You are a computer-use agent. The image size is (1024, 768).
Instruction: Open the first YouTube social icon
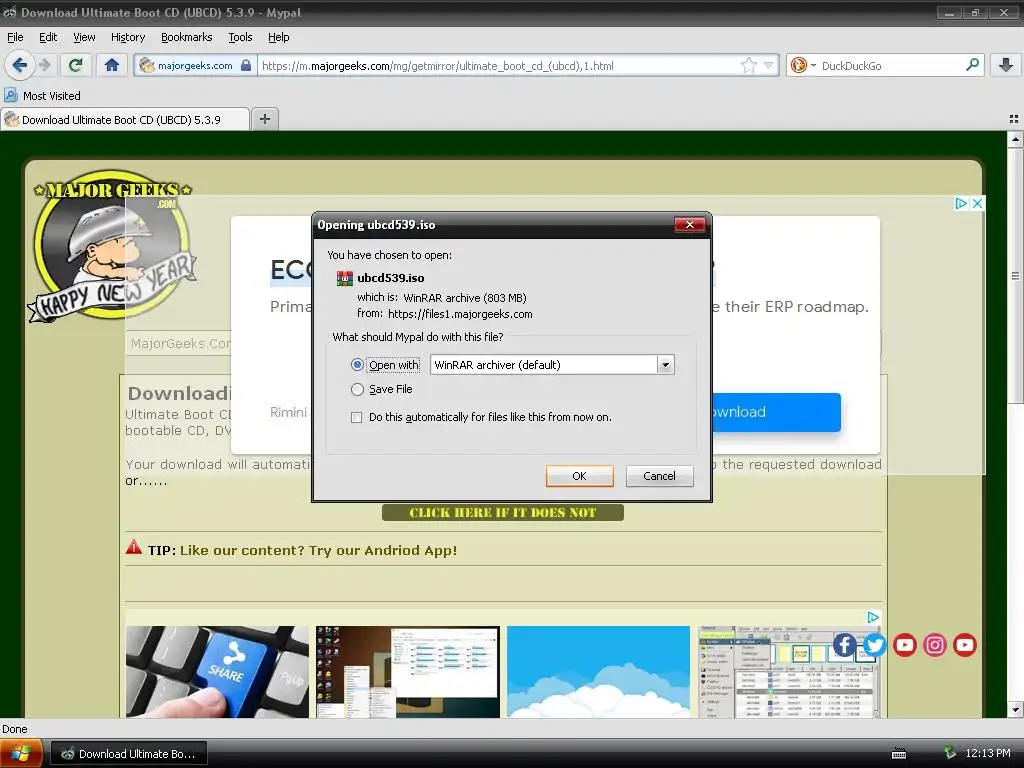tap(904, 645)
